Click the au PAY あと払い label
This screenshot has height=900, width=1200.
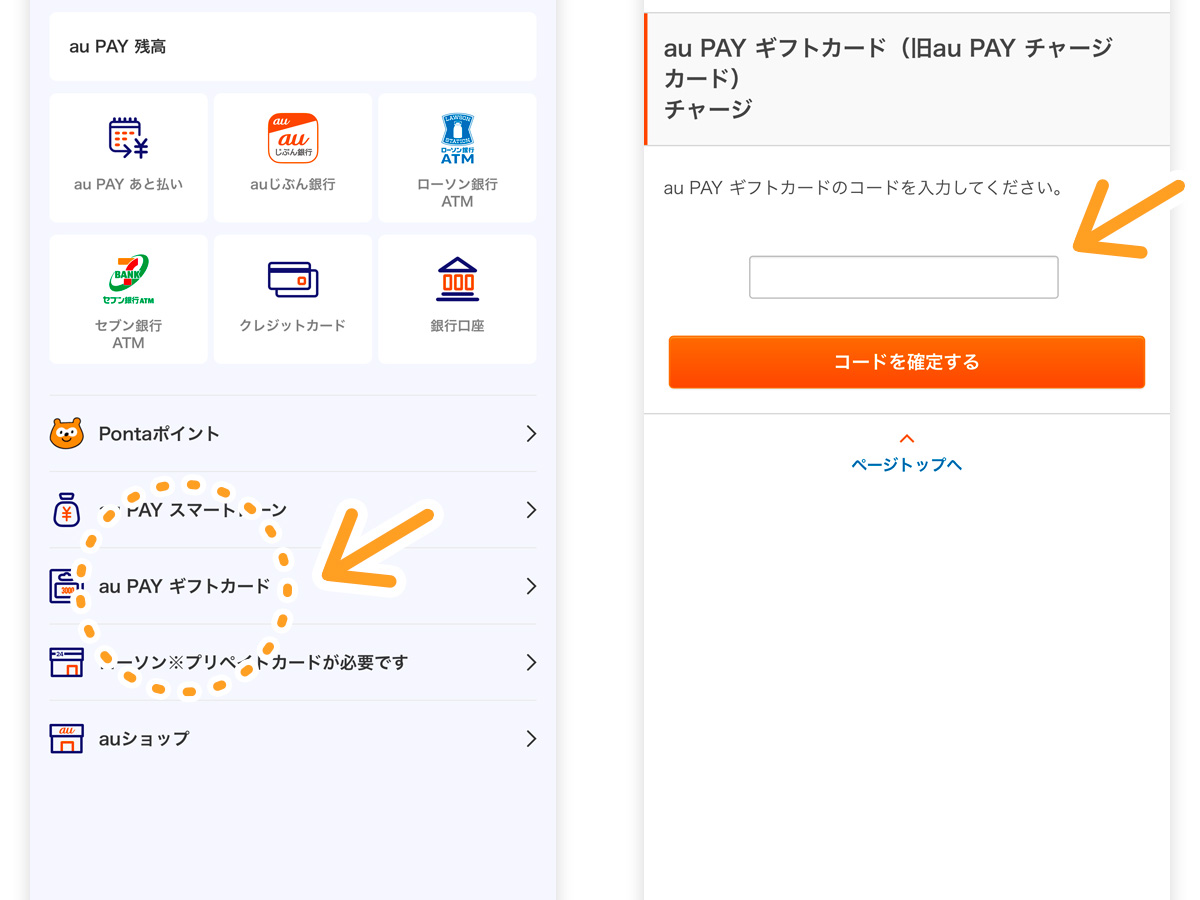point(128,185)
